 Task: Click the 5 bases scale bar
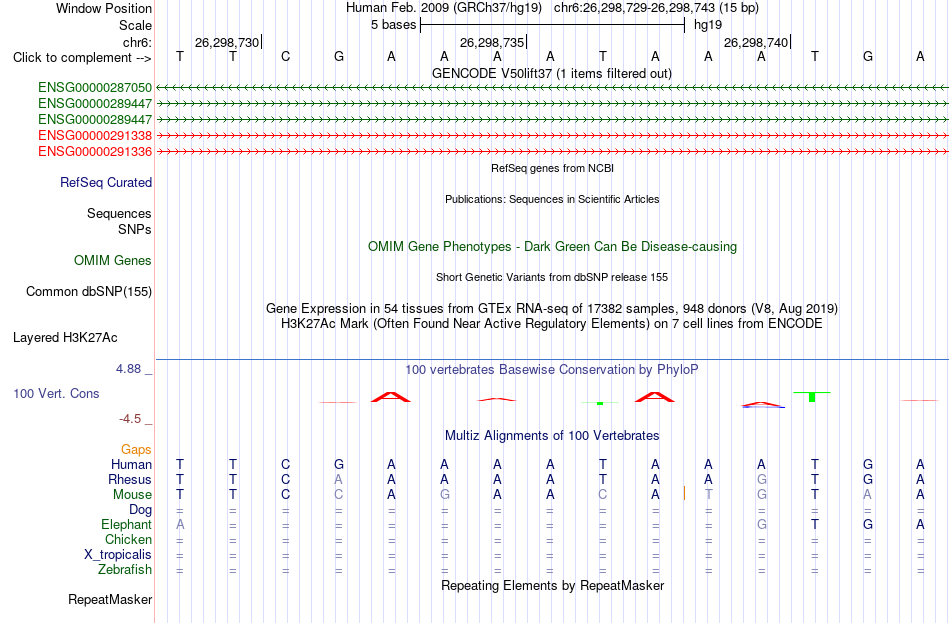[552, 25]
